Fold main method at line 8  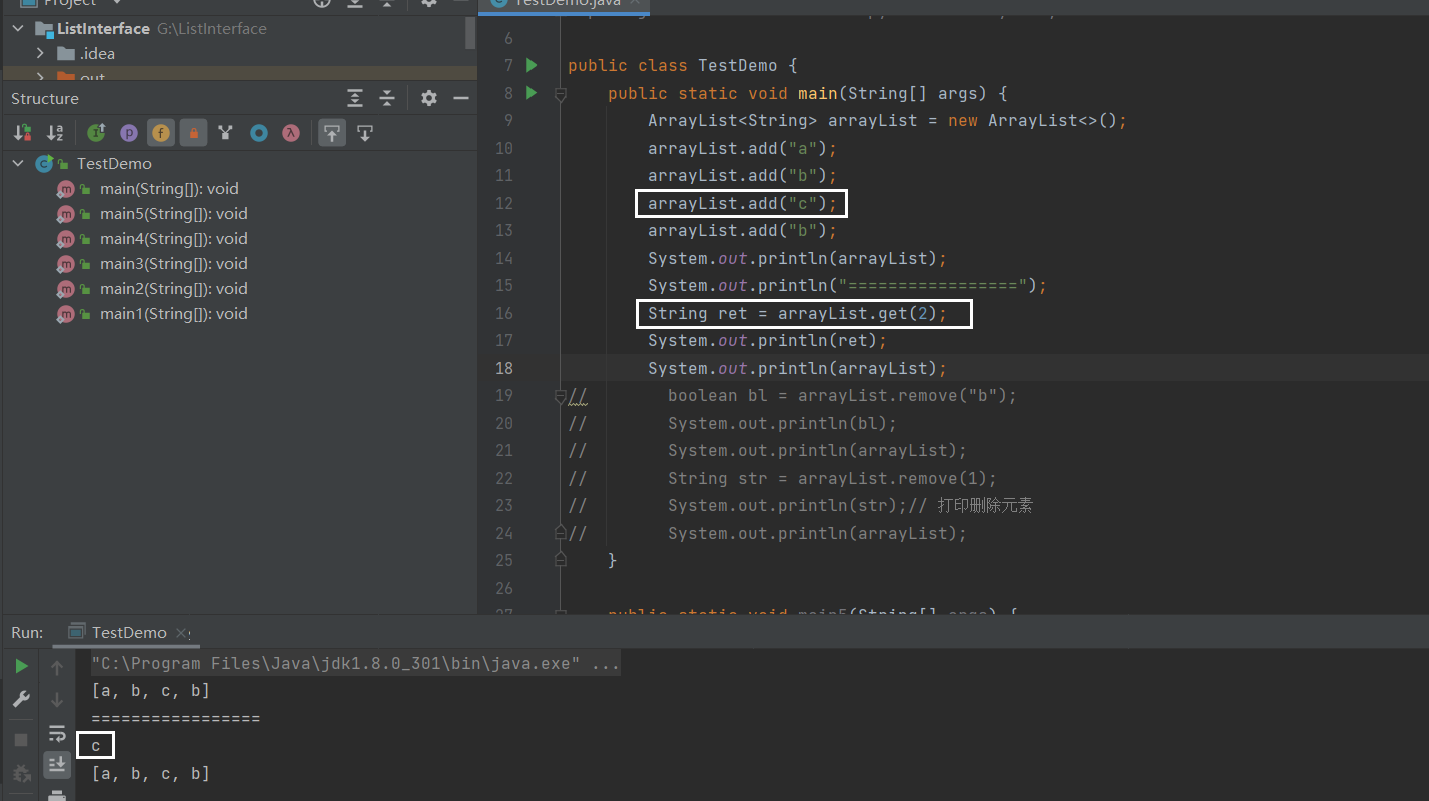561,94
